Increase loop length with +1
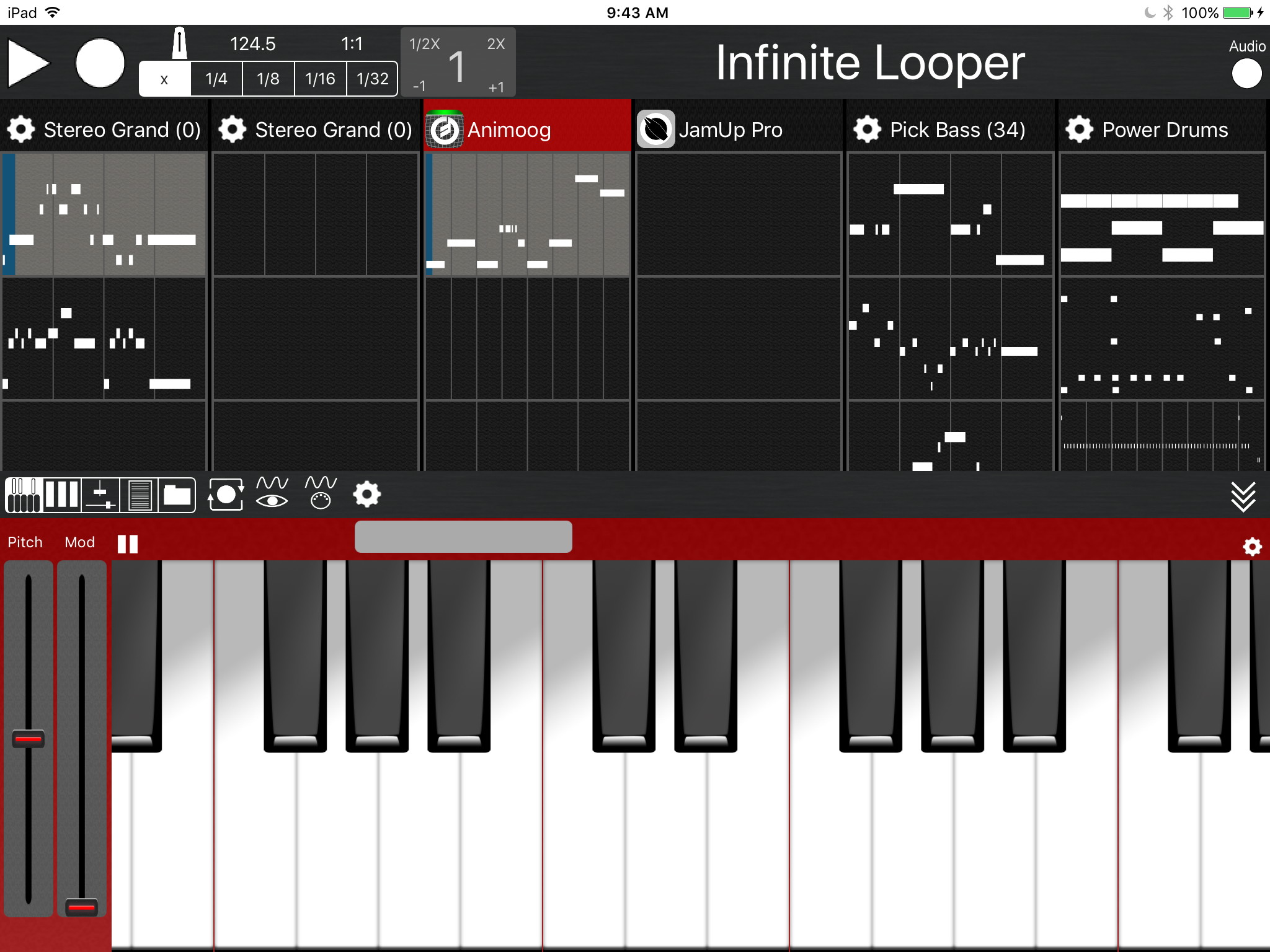This screenshot has width=1270, height=952. pyautogui.click(x=496, y=87)
